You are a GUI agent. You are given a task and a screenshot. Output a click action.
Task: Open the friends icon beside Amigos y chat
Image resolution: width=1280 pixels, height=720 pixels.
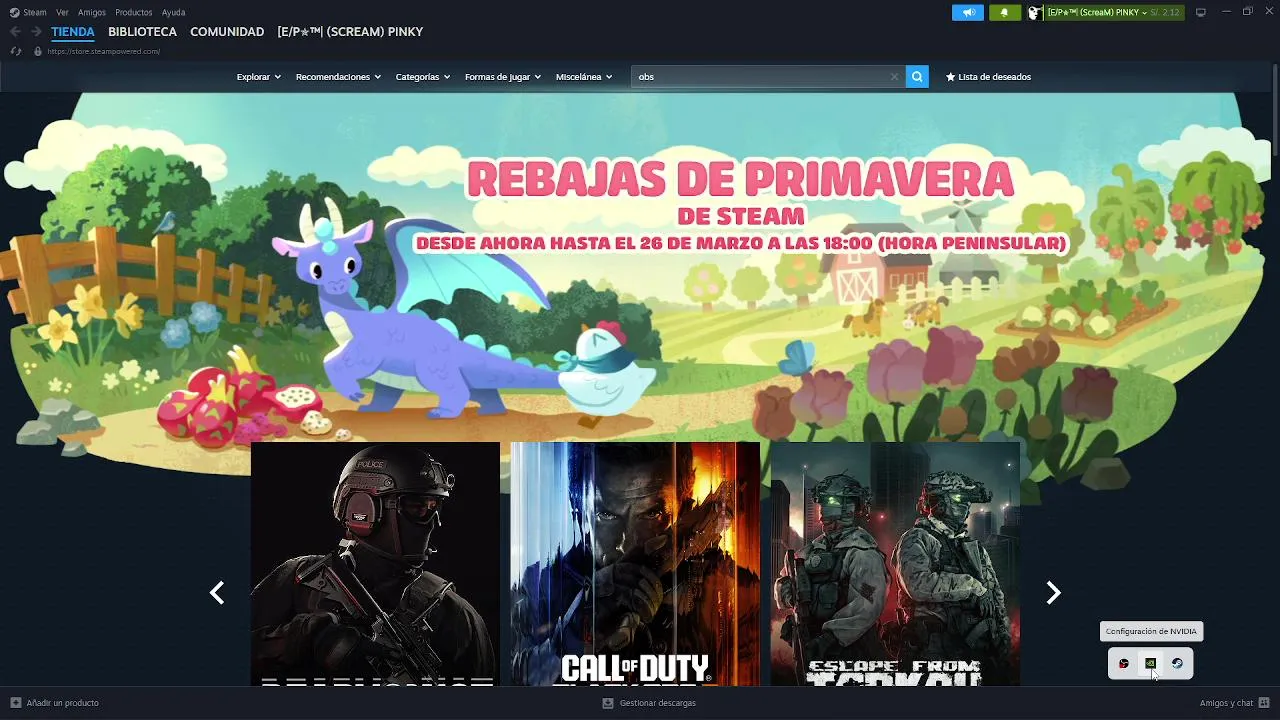click(1264, 703)
